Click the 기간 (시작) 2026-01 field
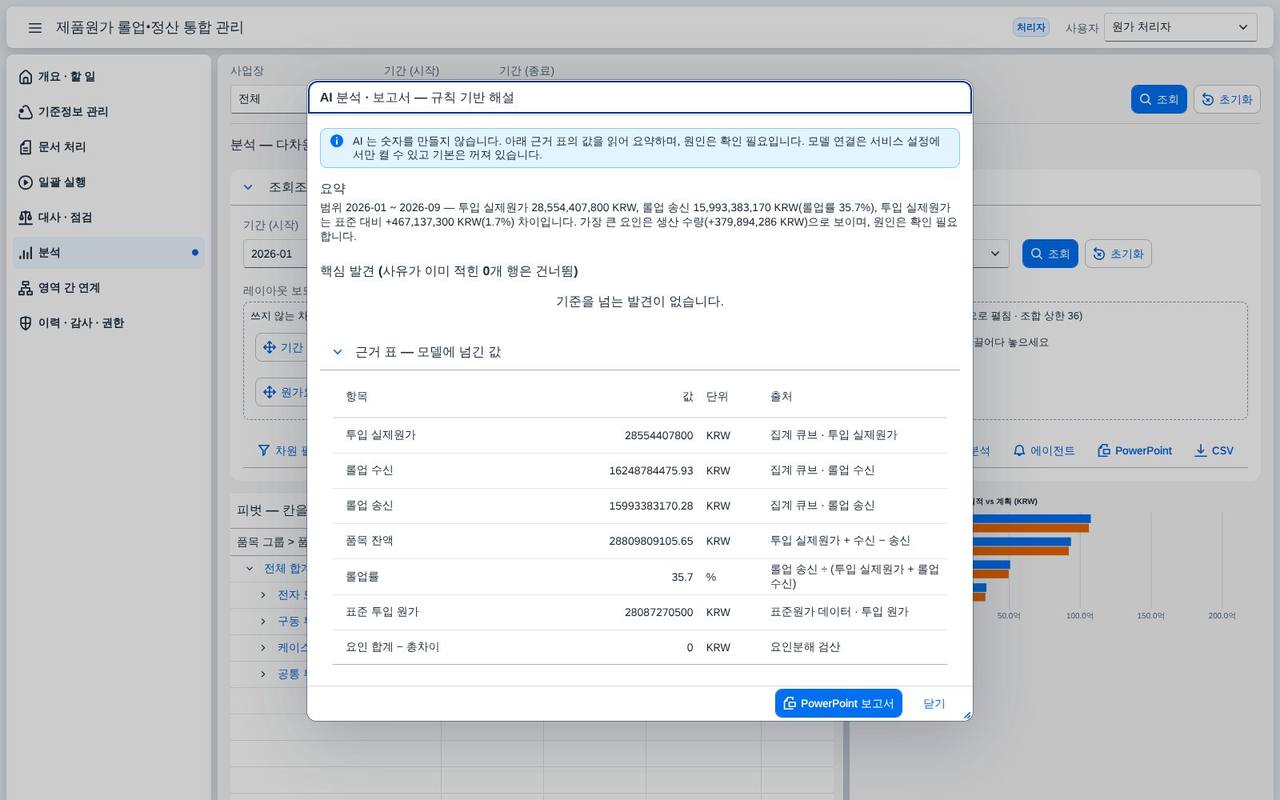This screenshot has width=1280, height=800. click(274, 254)
